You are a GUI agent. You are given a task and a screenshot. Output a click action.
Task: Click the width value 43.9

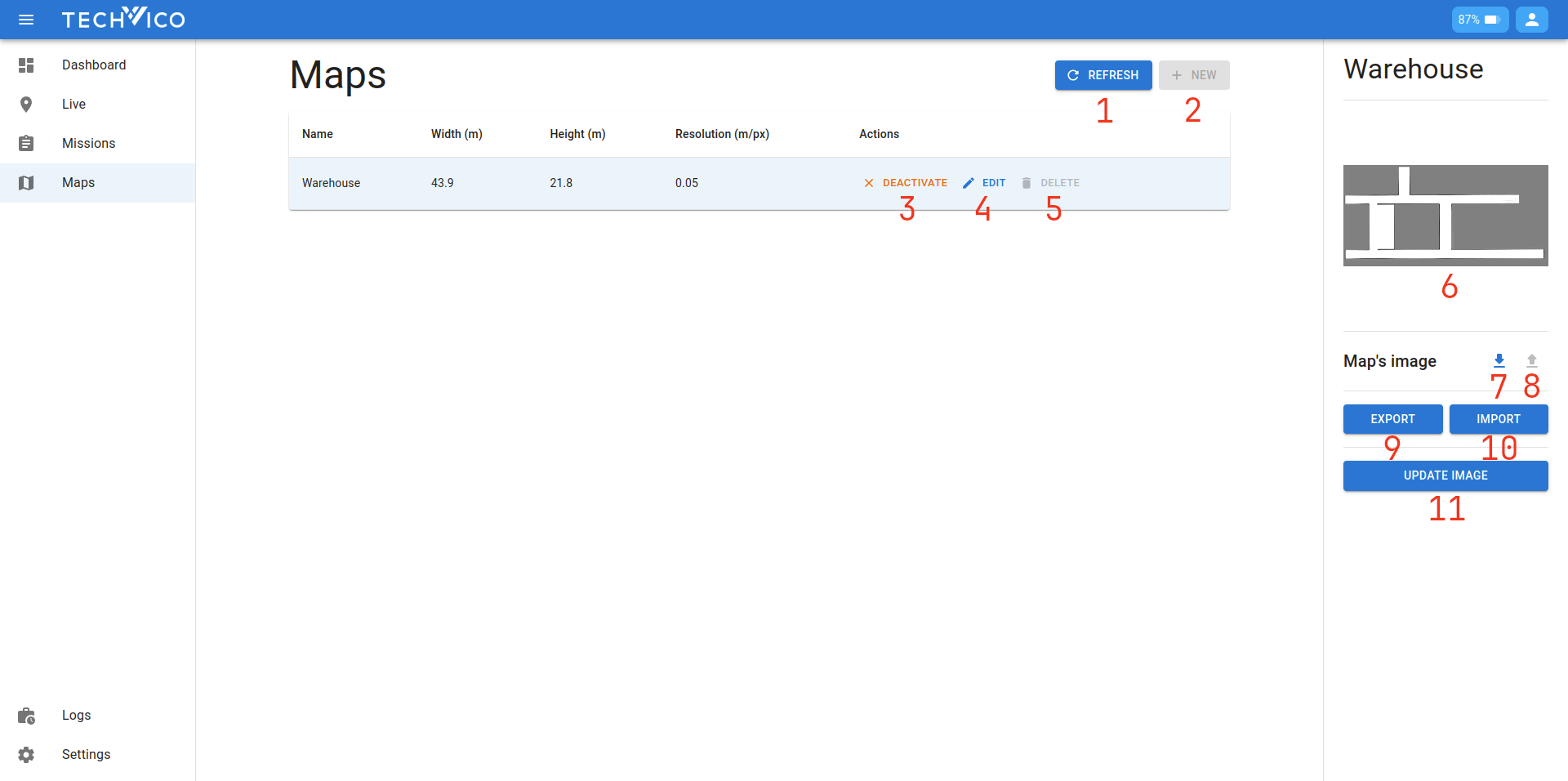coord(443,183)
